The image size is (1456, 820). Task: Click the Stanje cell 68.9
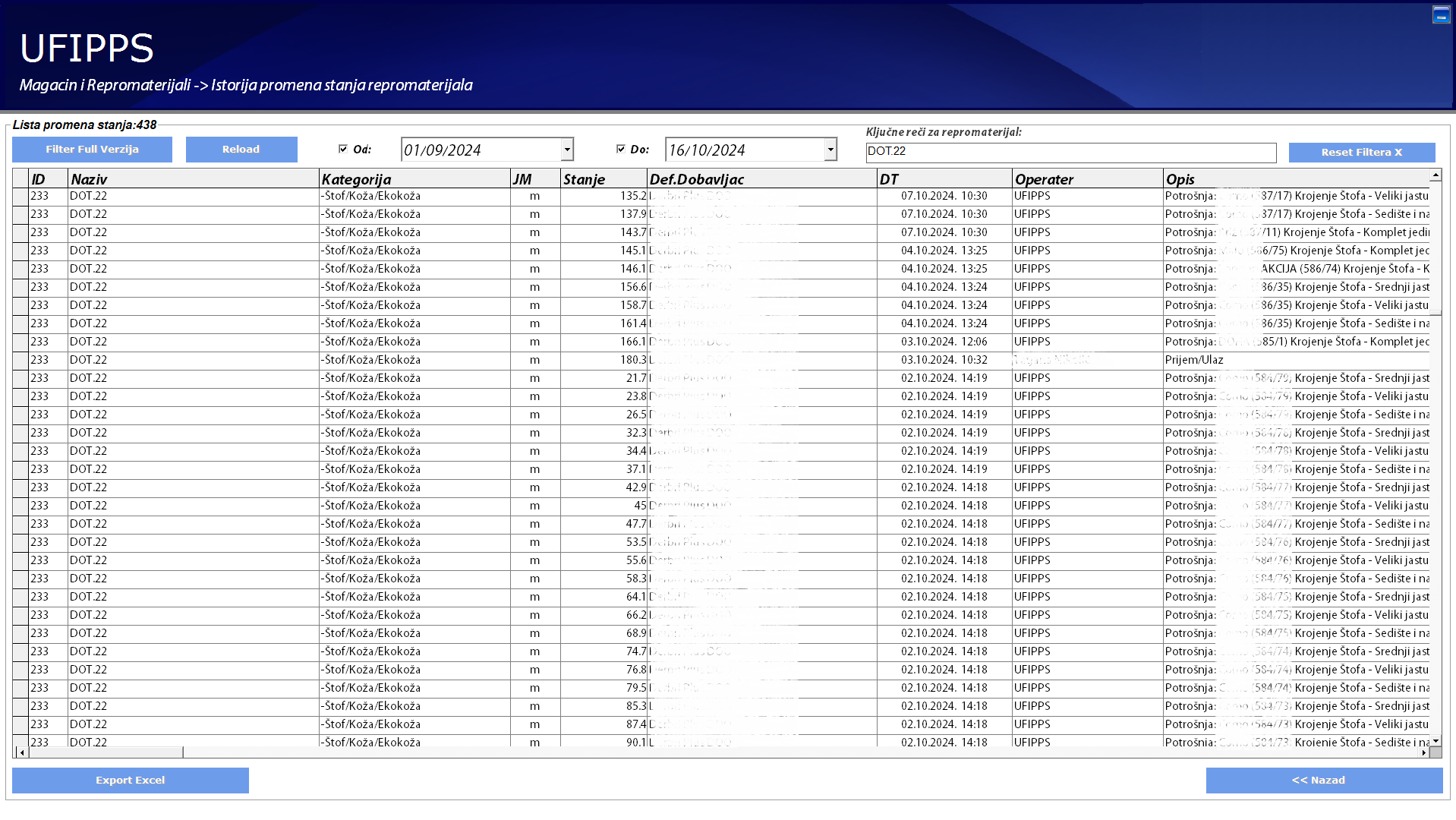click(604, 633)
